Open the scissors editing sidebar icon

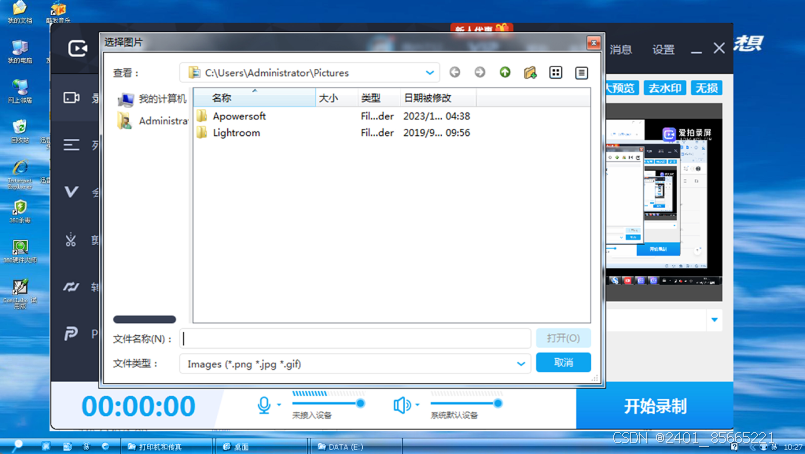(x=71, y=239)
